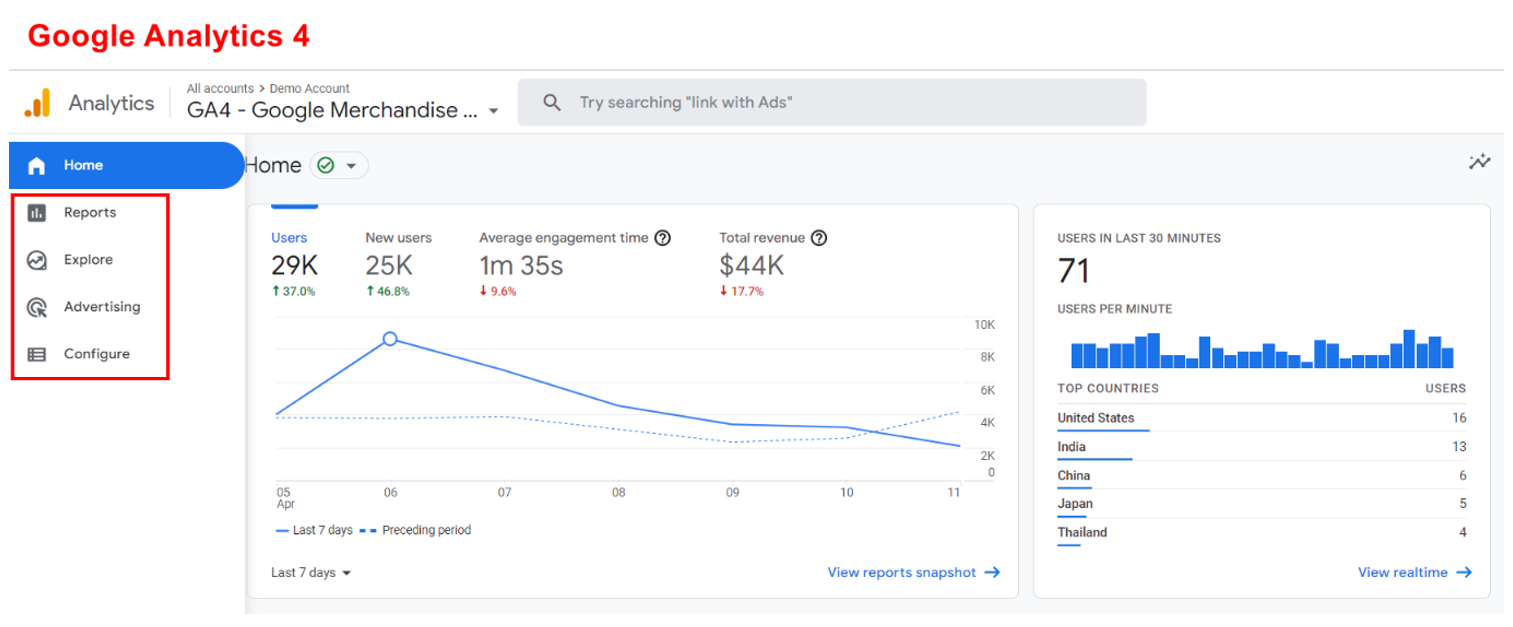Select the Advertising icon in the sidebar

click(36, 306)
